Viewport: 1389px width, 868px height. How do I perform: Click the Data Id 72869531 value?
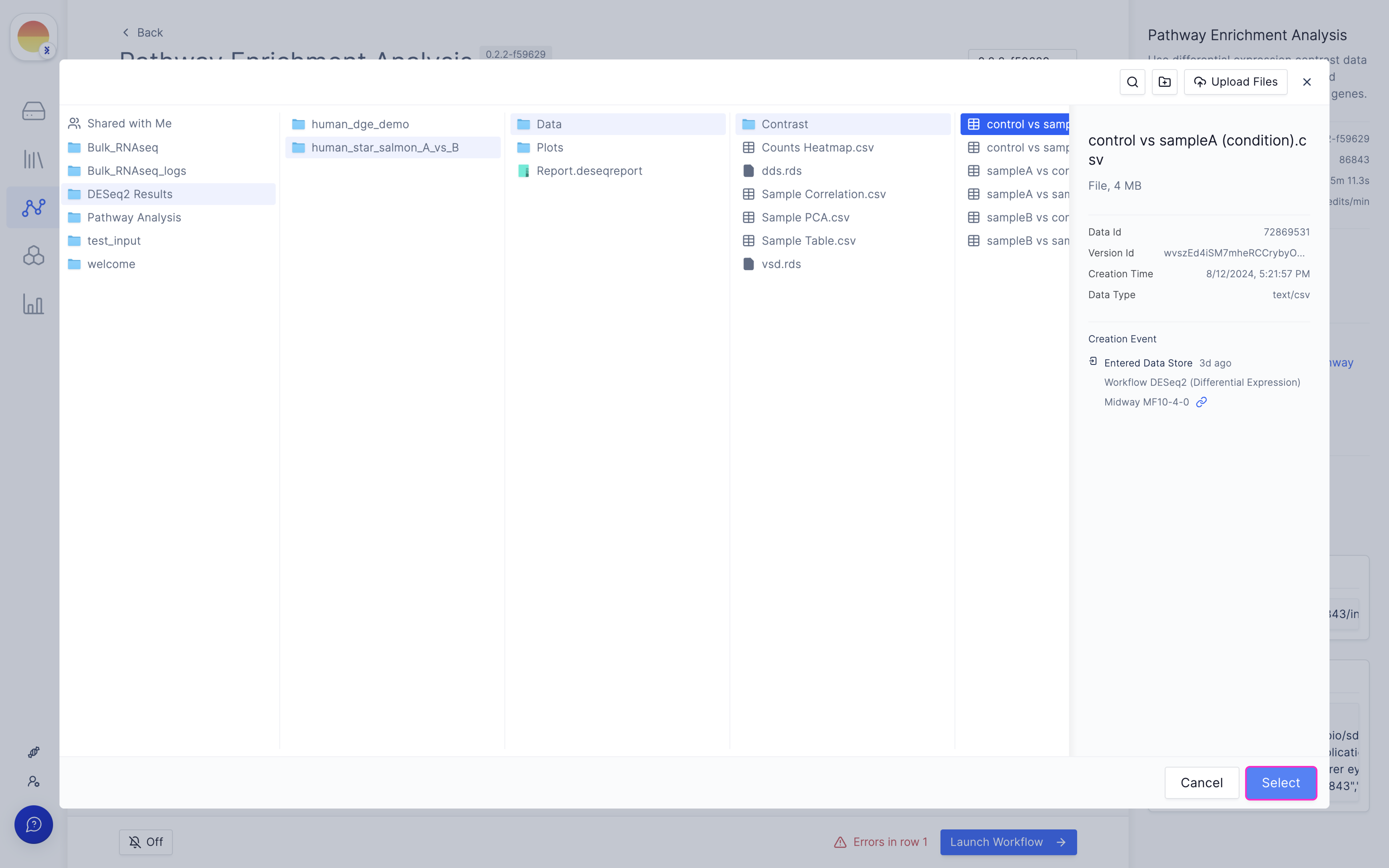pos(1286,232)
